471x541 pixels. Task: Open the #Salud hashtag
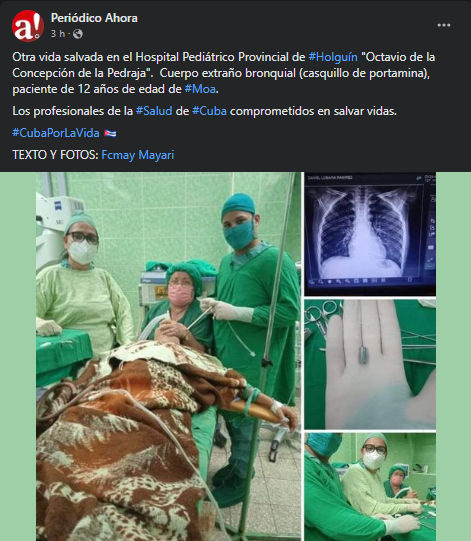click(x=154, y=111)
